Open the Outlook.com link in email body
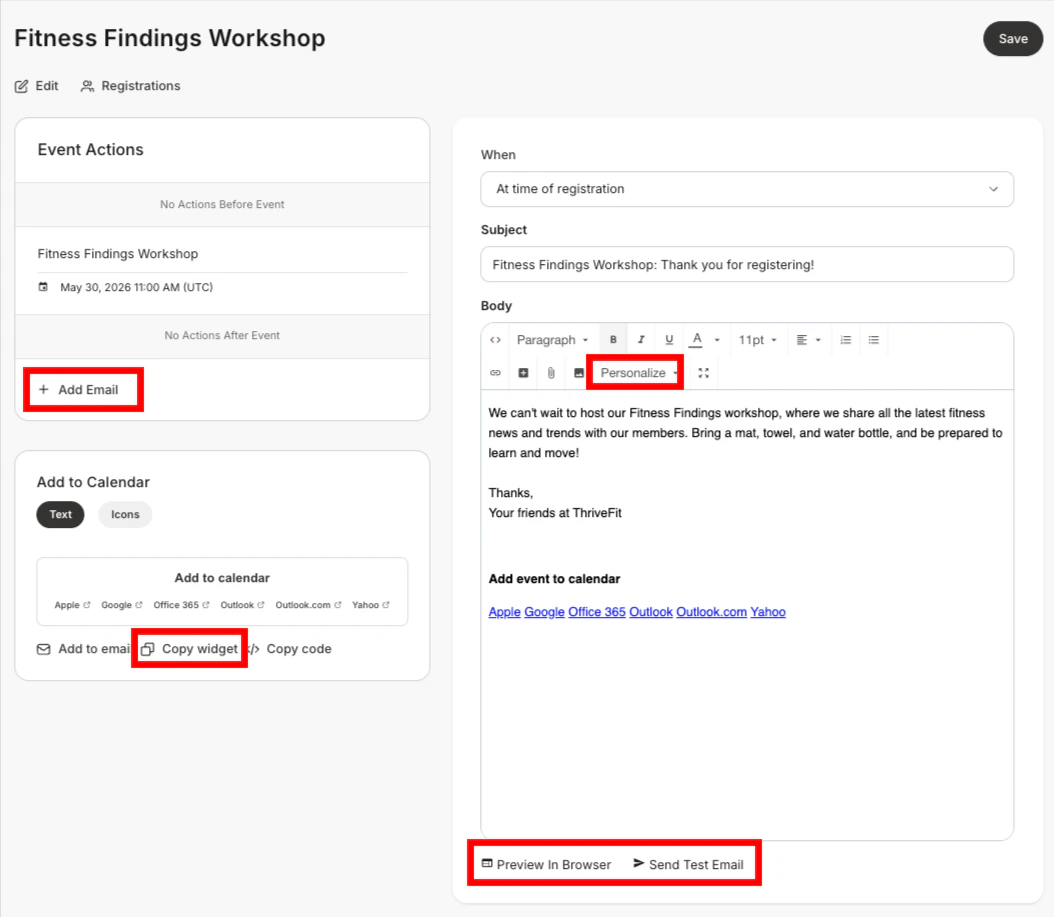Image resolution: width=1054 pixels, height=917 pixels. [x=711, y=612]
